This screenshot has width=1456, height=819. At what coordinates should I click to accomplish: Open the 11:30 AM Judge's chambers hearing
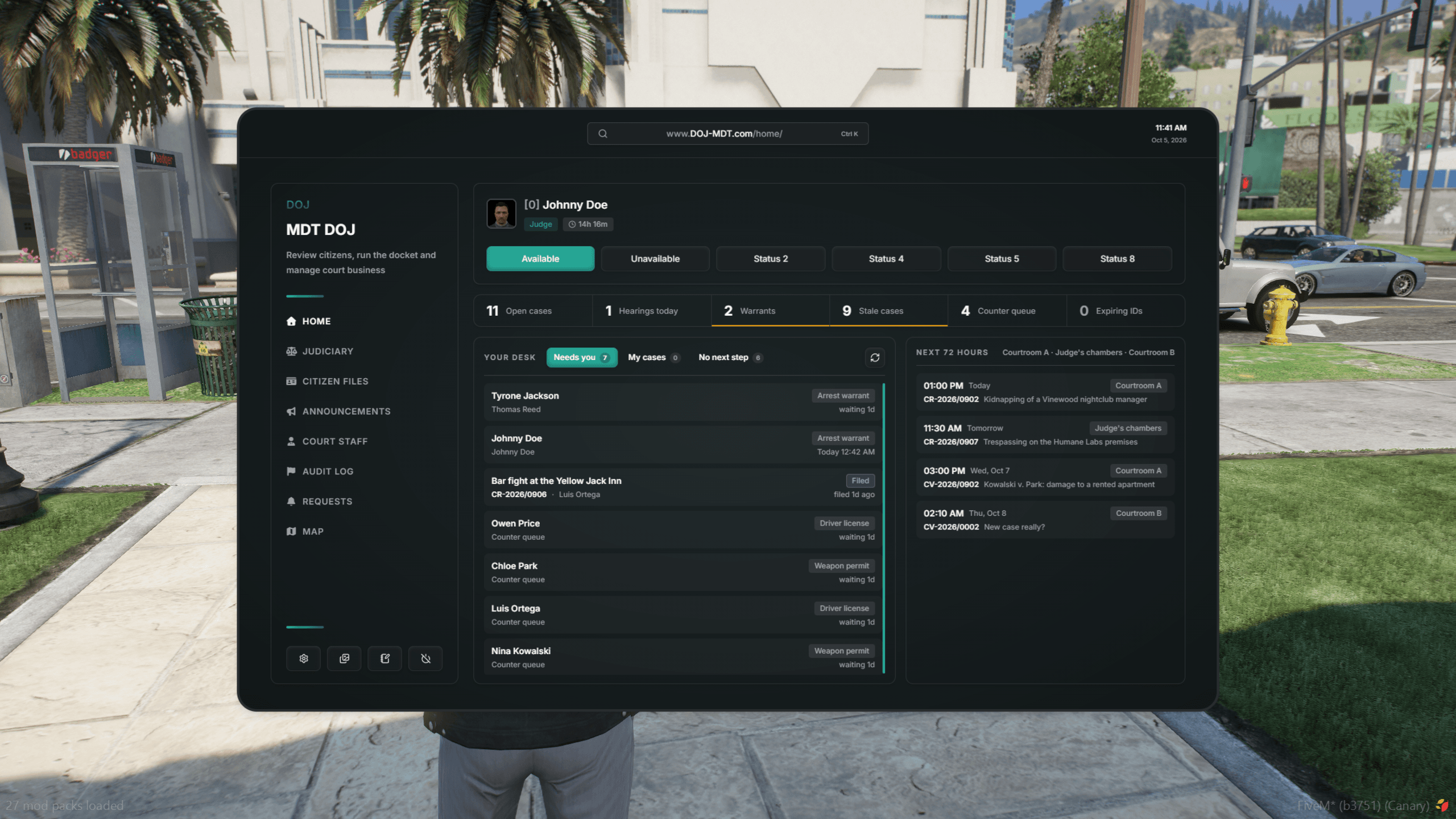(1045, 435)
